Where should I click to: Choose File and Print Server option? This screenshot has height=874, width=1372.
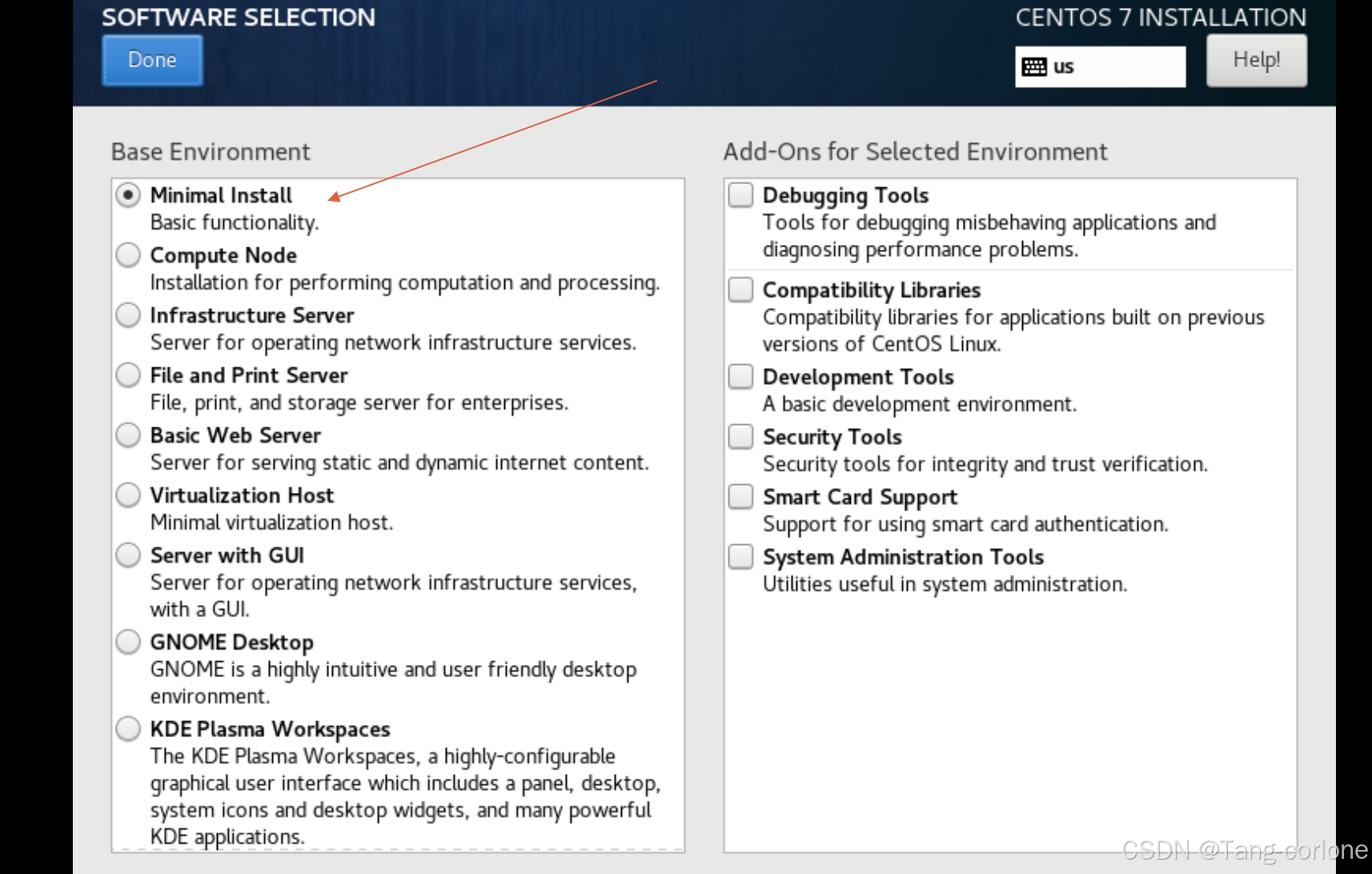tap(128, 375)
